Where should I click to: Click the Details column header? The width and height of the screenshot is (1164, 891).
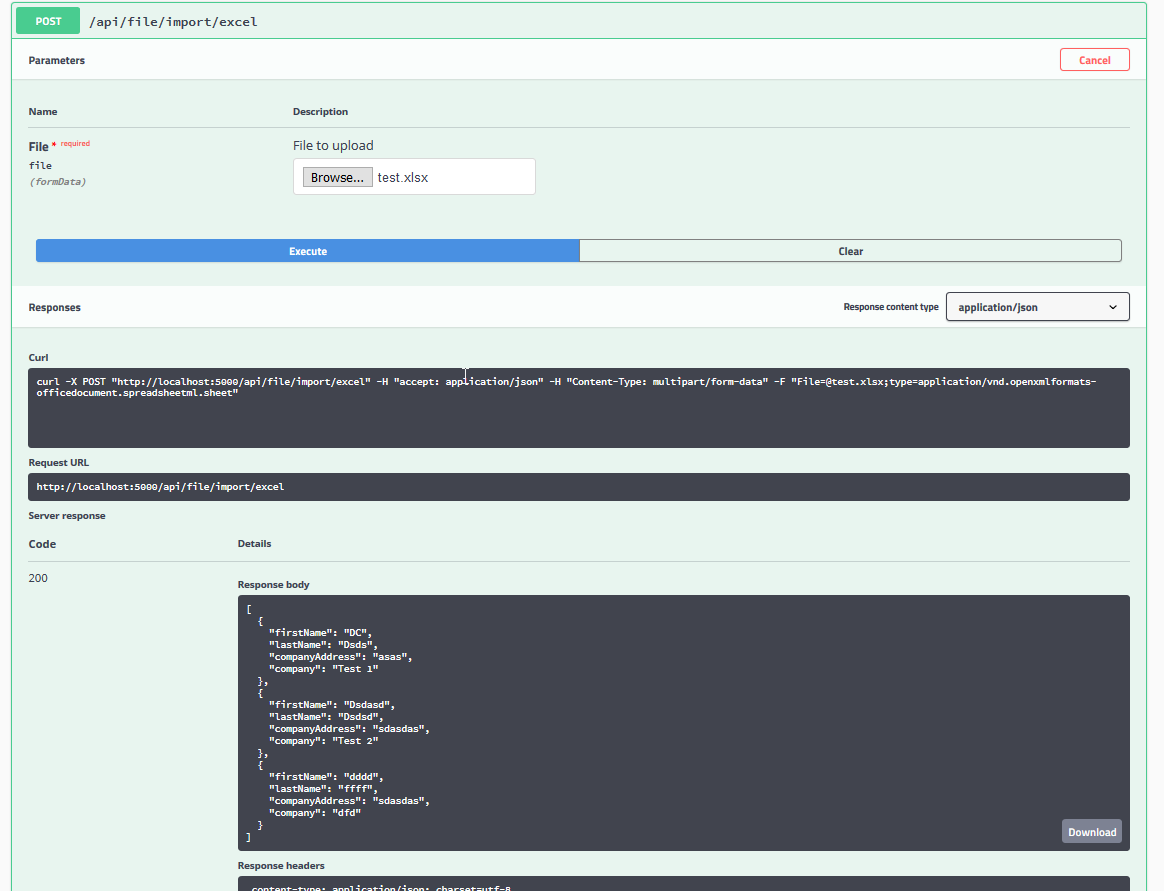(254, 544)
